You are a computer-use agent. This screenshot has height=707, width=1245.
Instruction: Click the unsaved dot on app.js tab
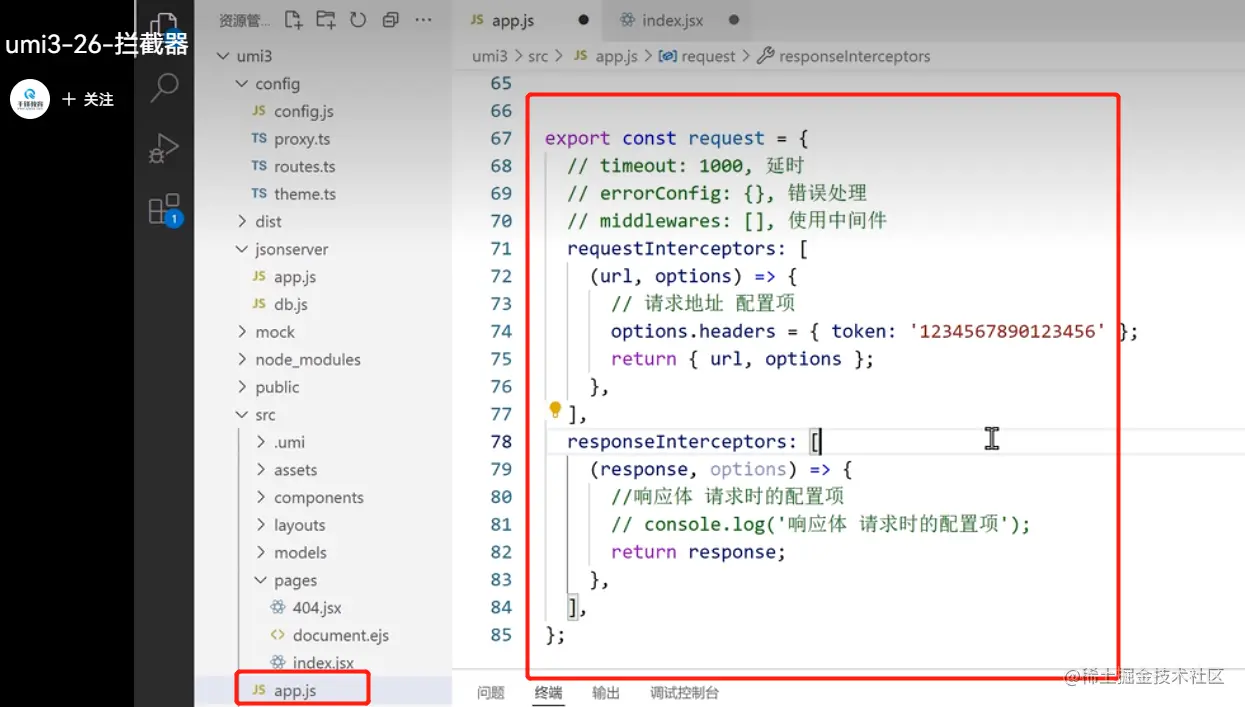coord(584,20)
